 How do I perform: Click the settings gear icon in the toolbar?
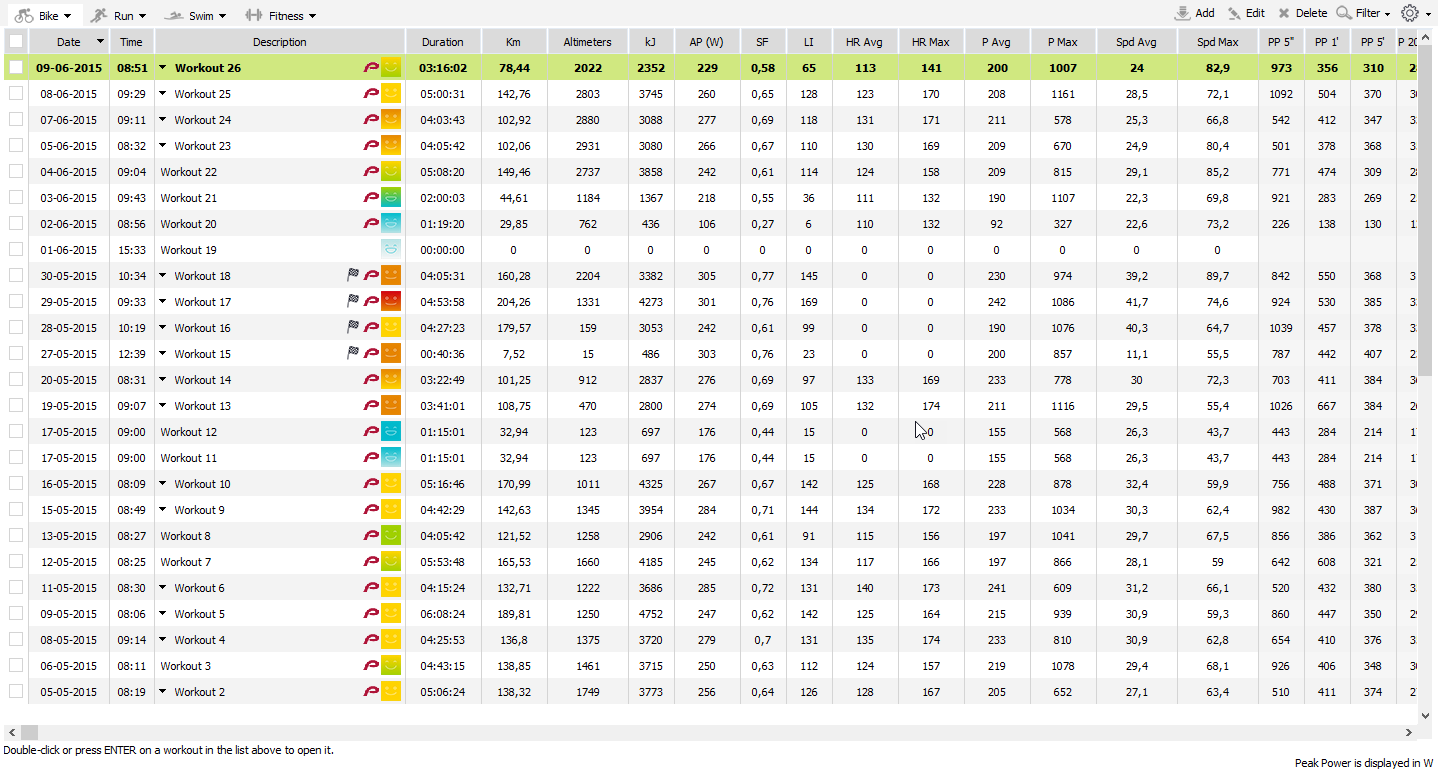(1409, 13)
